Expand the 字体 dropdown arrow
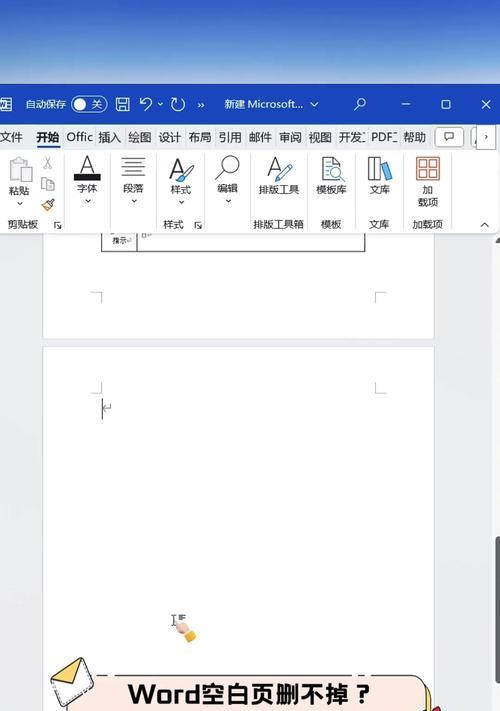 click(87, 201)
